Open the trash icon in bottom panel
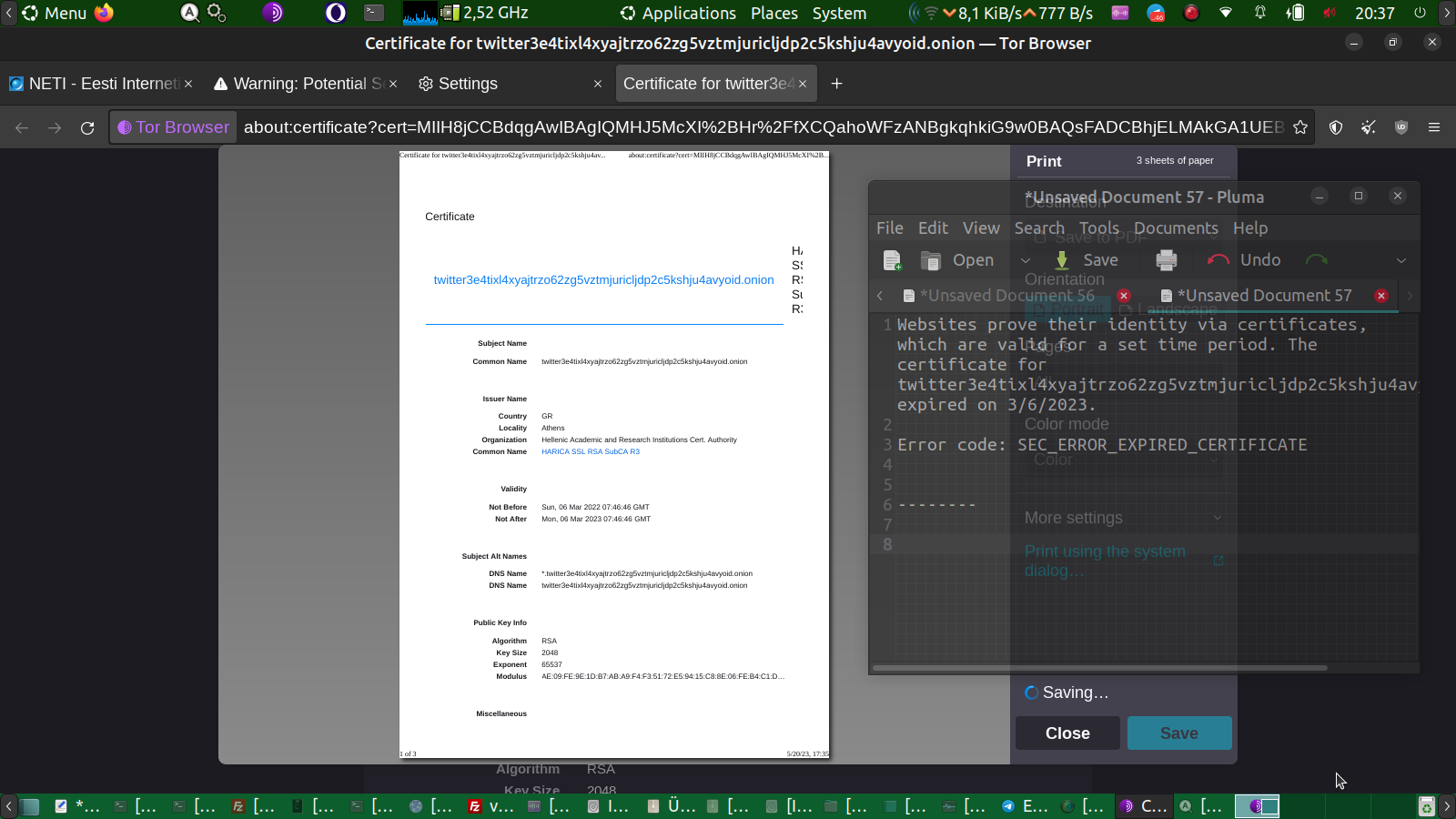The height and width of the screenshot is (819, 1456). [x=1427, y=806]
